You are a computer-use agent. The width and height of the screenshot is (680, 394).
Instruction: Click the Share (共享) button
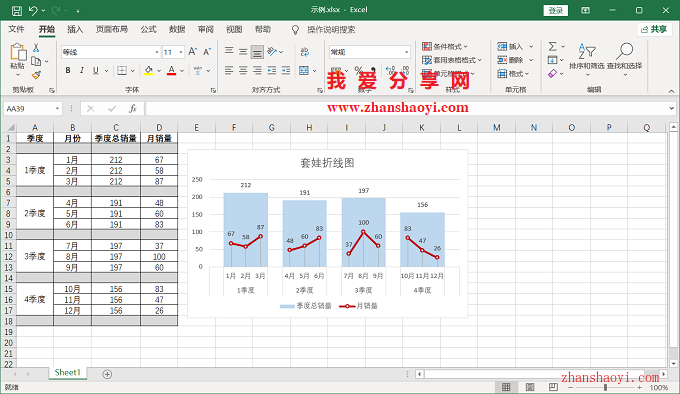654,29
